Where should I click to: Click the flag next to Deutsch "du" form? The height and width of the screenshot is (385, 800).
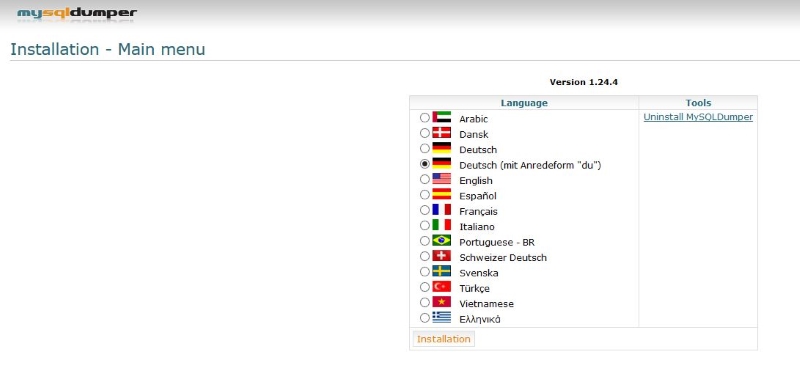point(441,163)
